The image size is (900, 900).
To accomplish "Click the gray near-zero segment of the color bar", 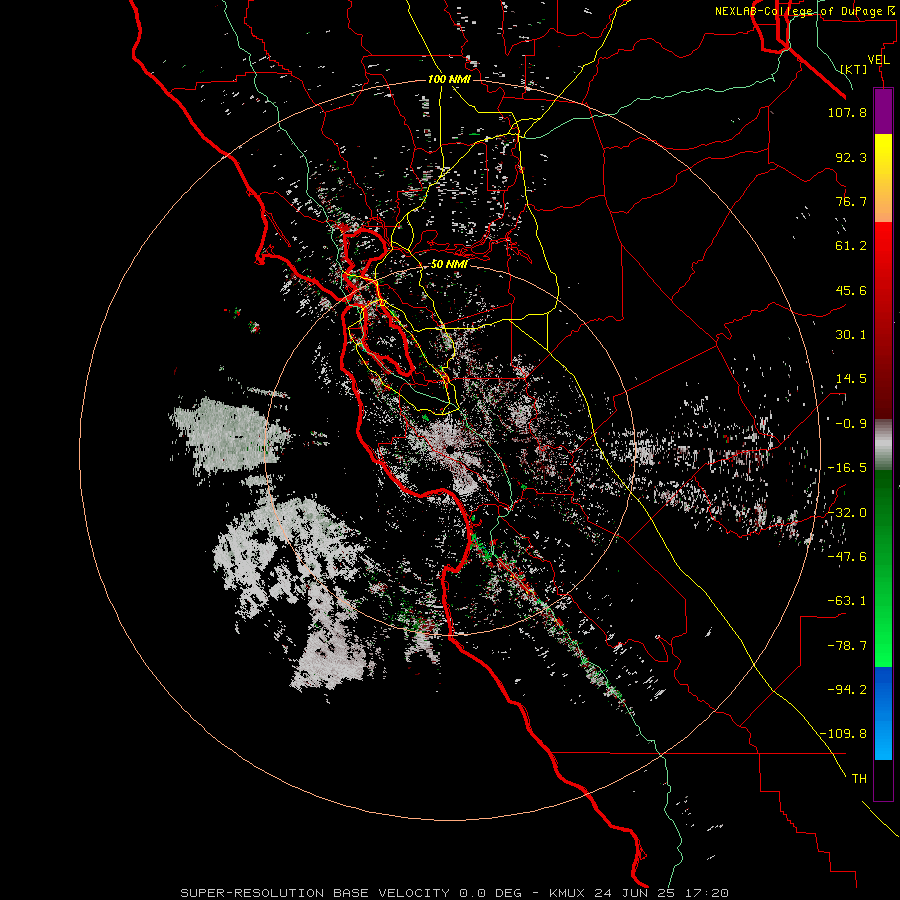I will 883,444.
